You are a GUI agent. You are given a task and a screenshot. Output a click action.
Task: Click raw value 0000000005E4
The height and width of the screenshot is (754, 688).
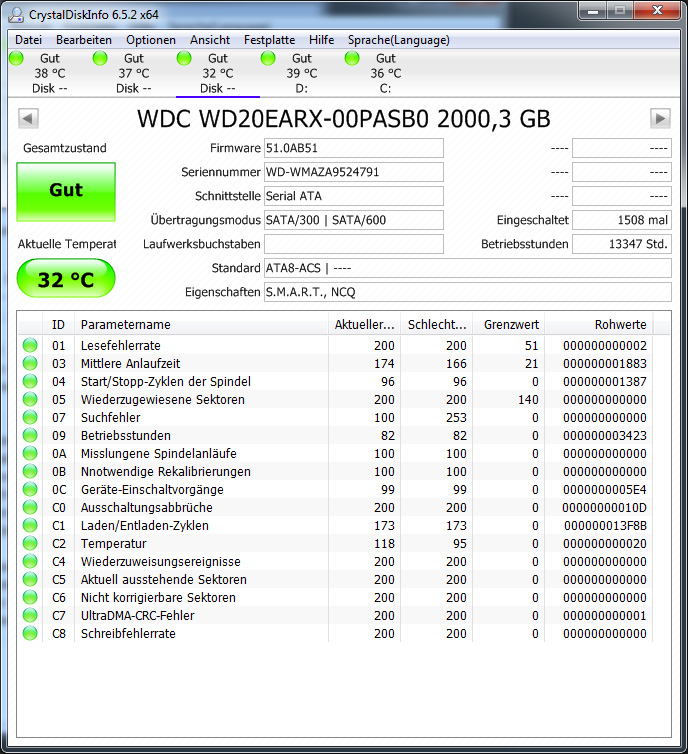605,490
